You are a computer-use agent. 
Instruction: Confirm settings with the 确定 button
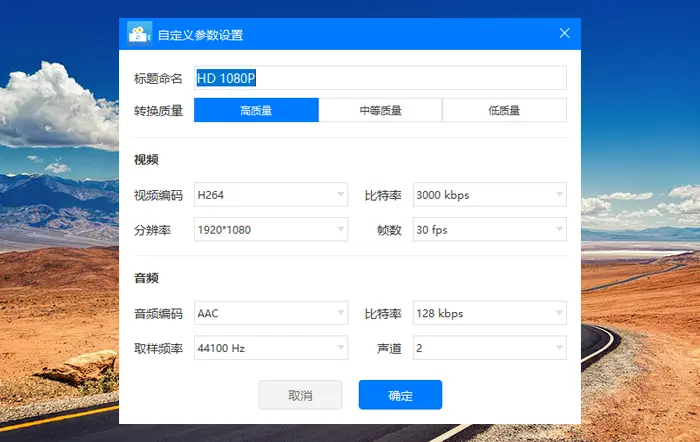(x=400, y=395)
